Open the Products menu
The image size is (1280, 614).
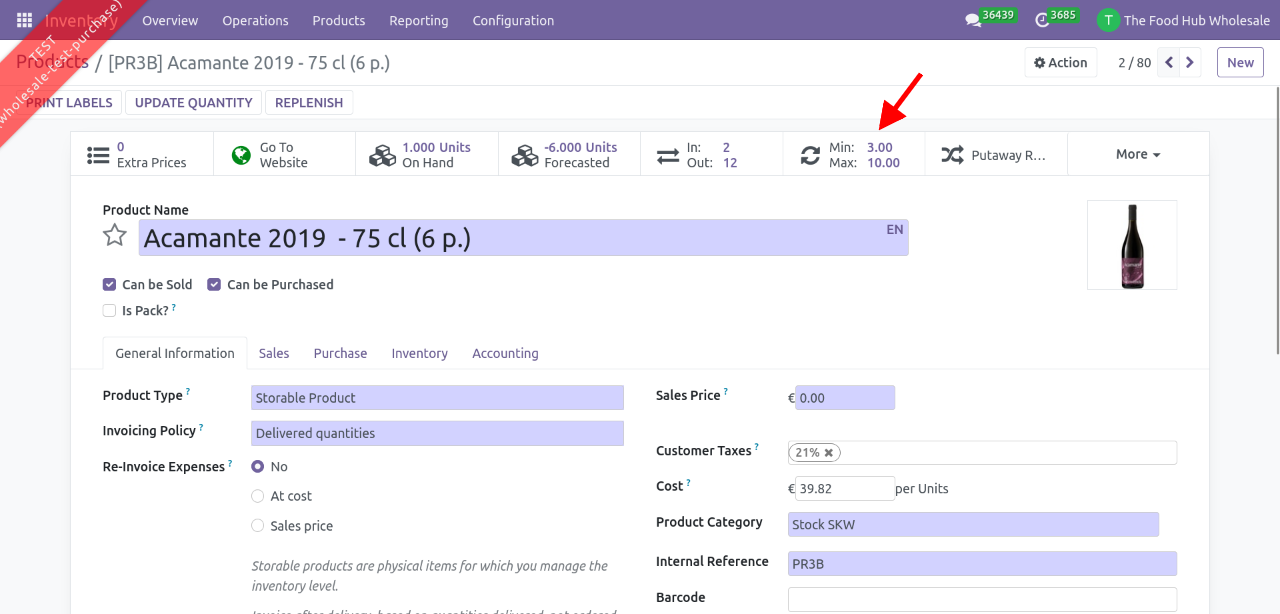click(x=339, y=20)
